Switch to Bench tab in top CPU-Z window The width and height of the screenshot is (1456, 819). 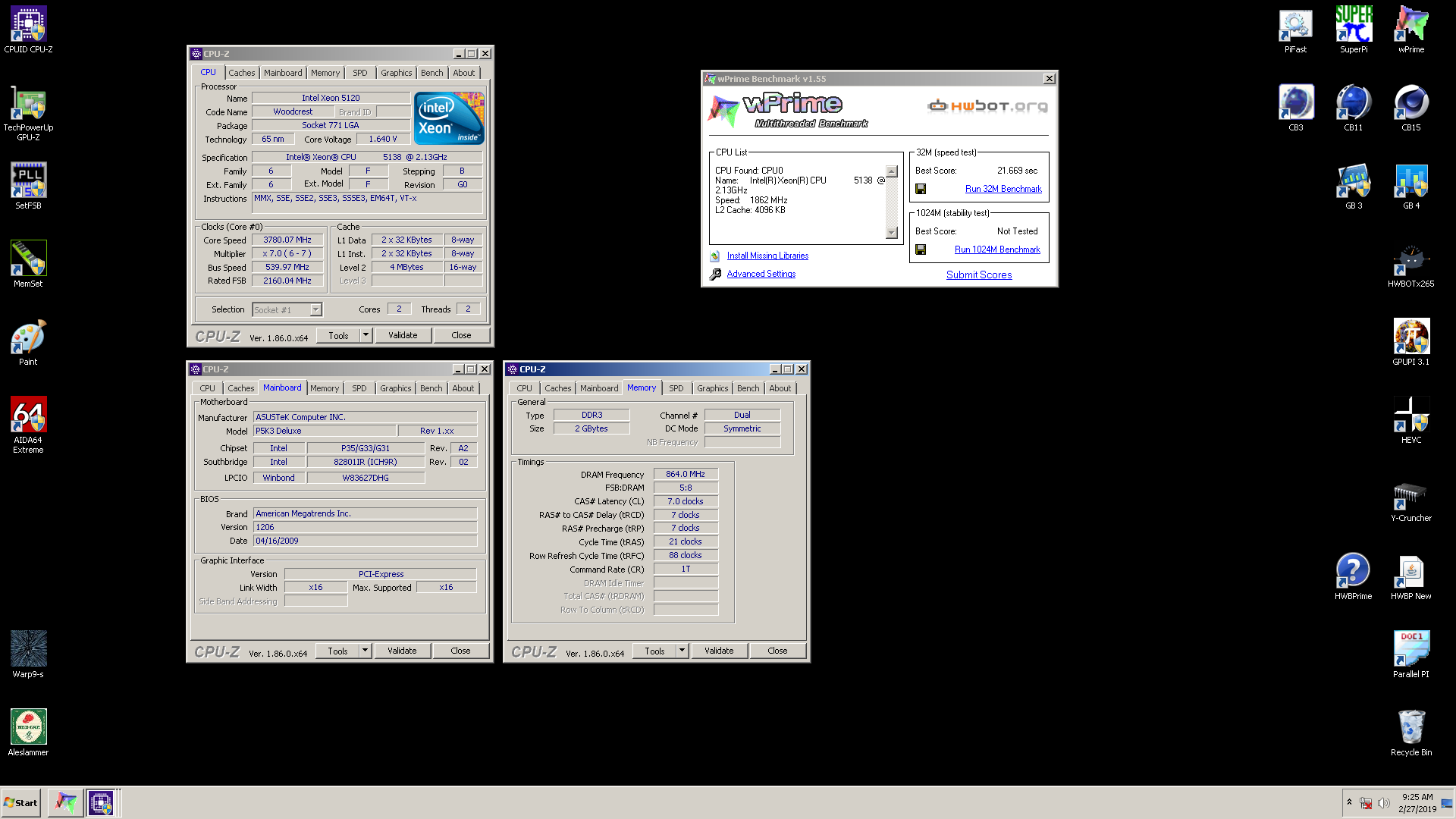click(432, 73)
